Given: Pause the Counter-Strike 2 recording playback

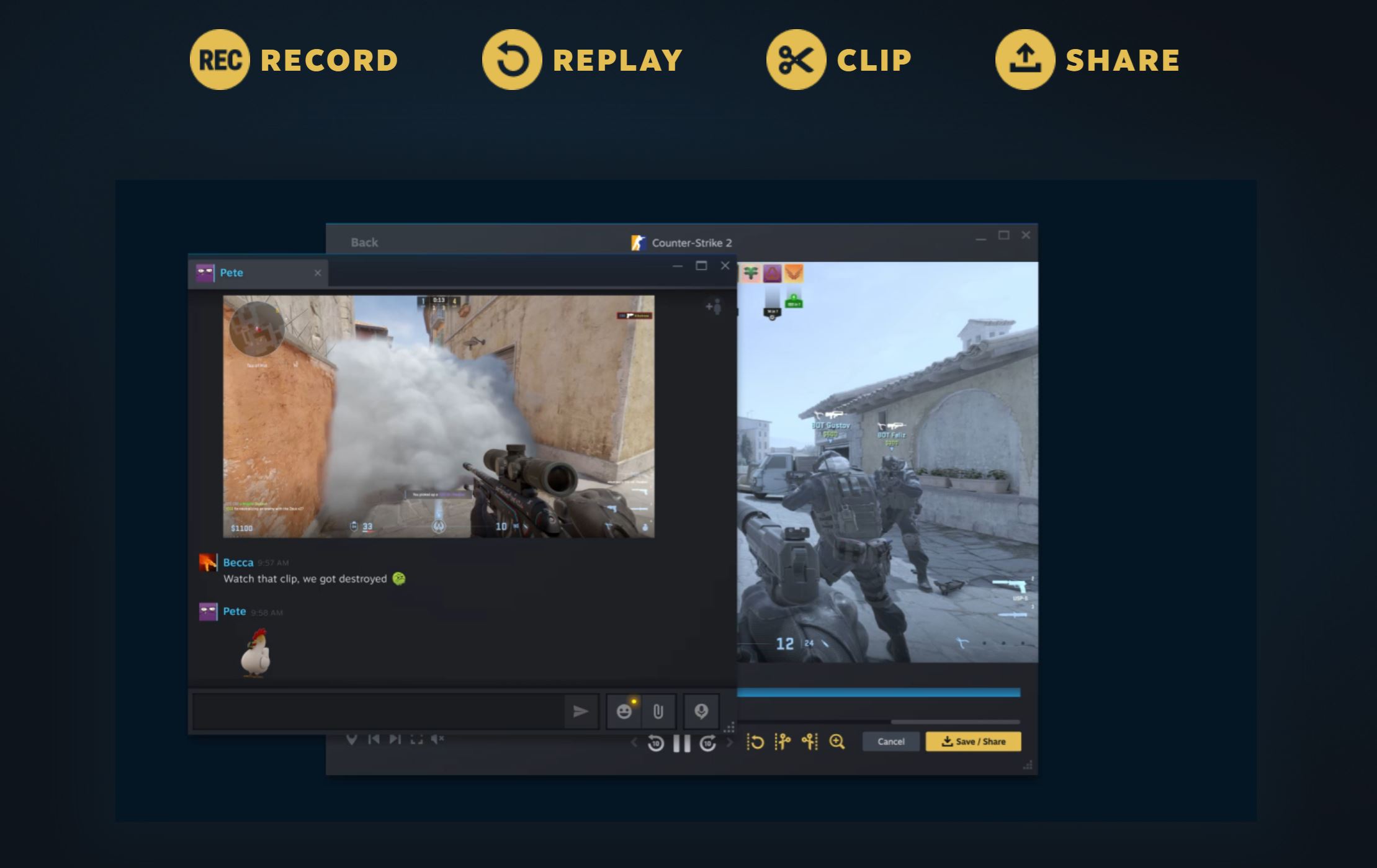Looking at the screenshot, I should (x=682, y=743).
